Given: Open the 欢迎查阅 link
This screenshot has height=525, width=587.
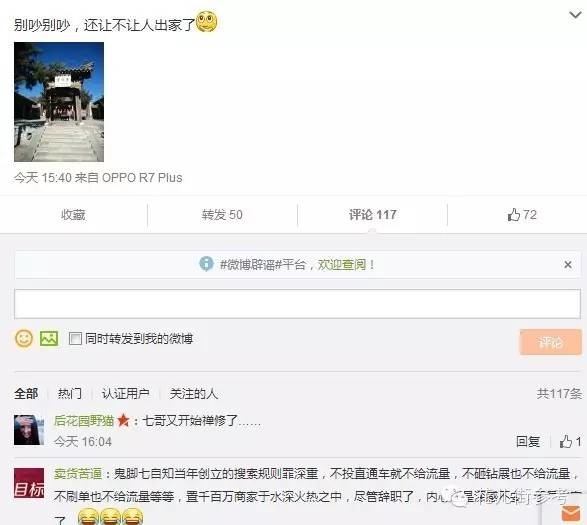Looking at the screenshot, I should 342,265.
